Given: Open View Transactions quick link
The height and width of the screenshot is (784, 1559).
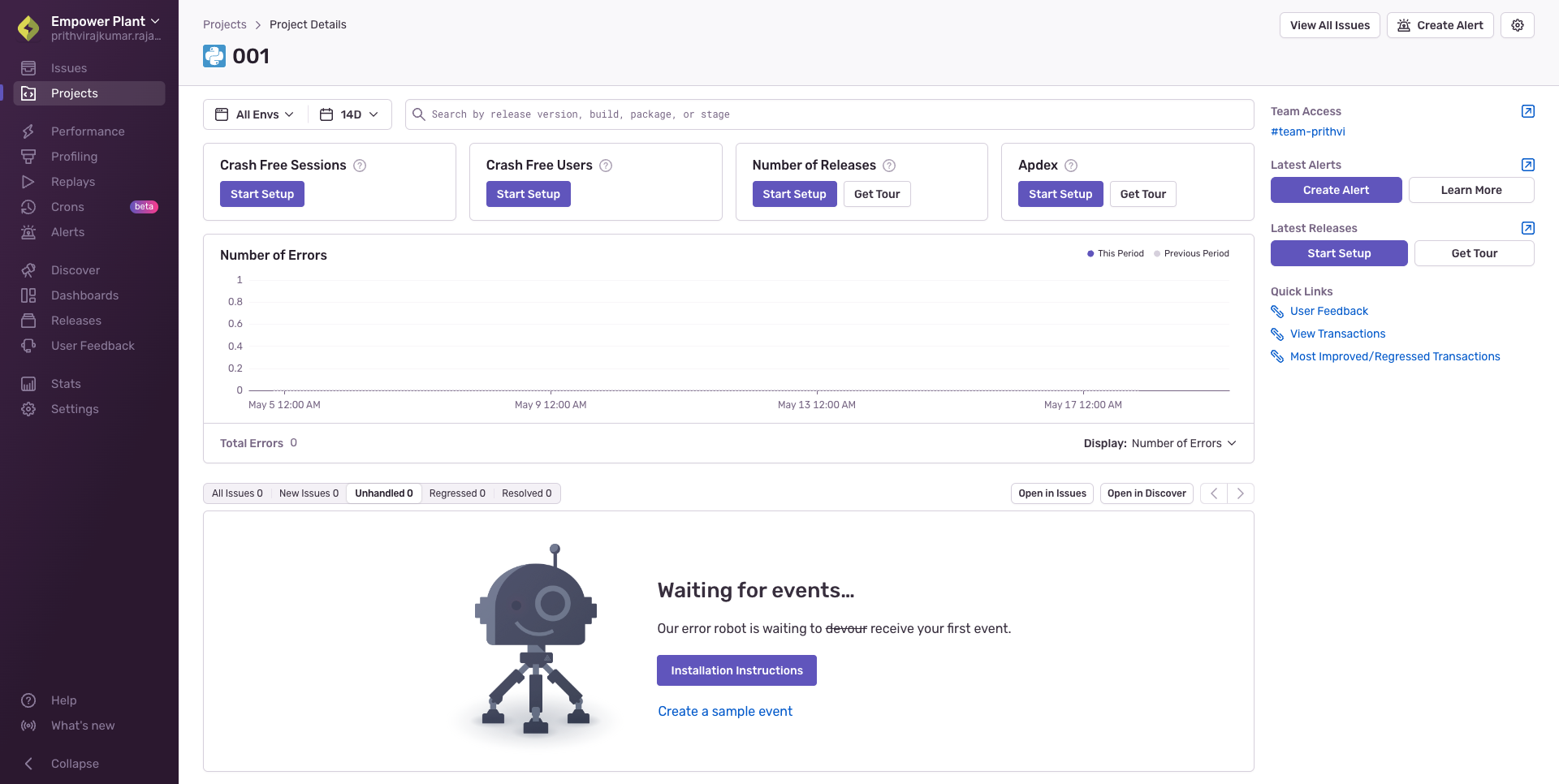Looking at the screenshot, I should click(1337, 334).
